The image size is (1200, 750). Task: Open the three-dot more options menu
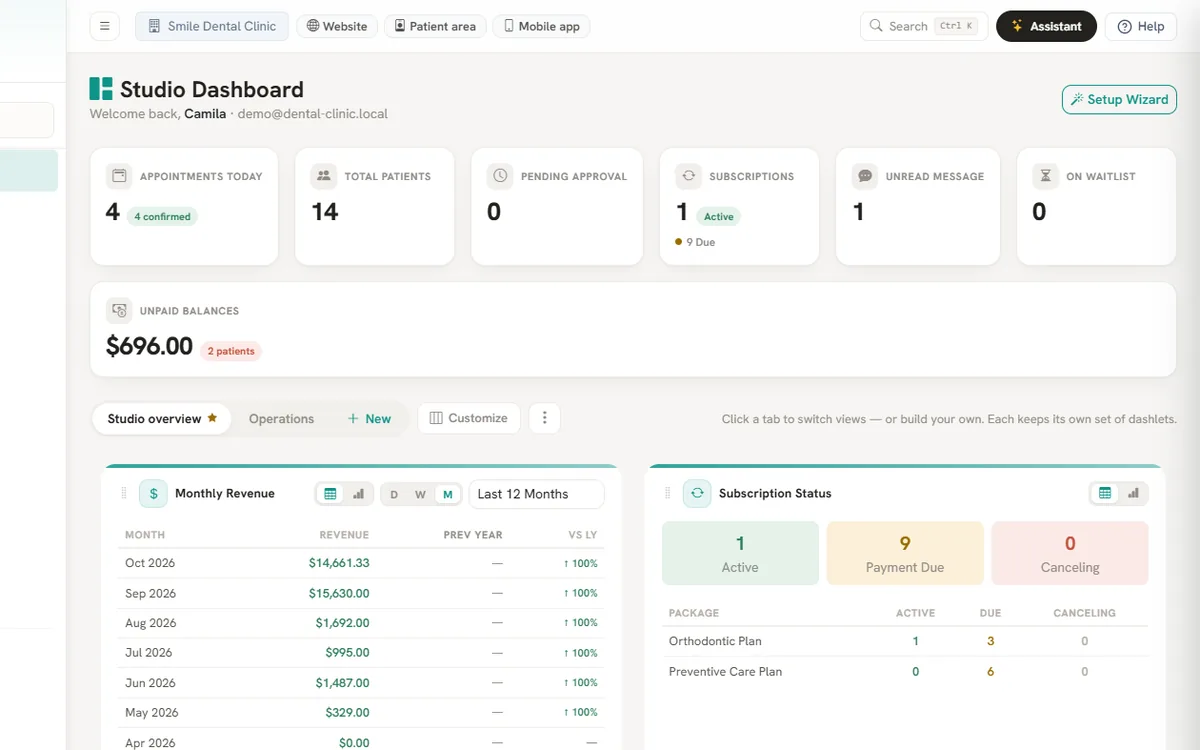[544, 418]
